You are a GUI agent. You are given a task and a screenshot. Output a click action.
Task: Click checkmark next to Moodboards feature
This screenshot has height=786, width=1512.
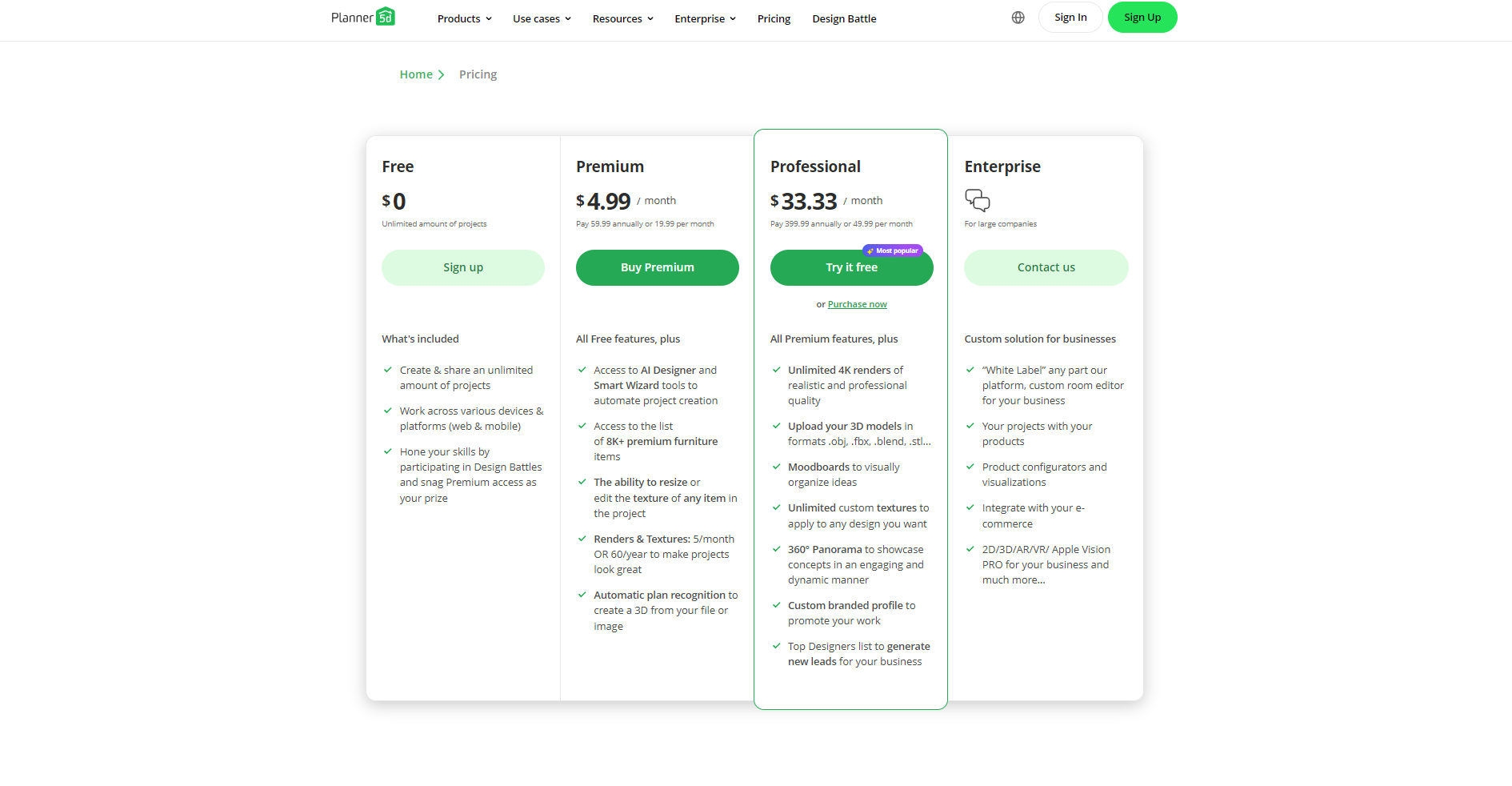(x=776, y=467)
